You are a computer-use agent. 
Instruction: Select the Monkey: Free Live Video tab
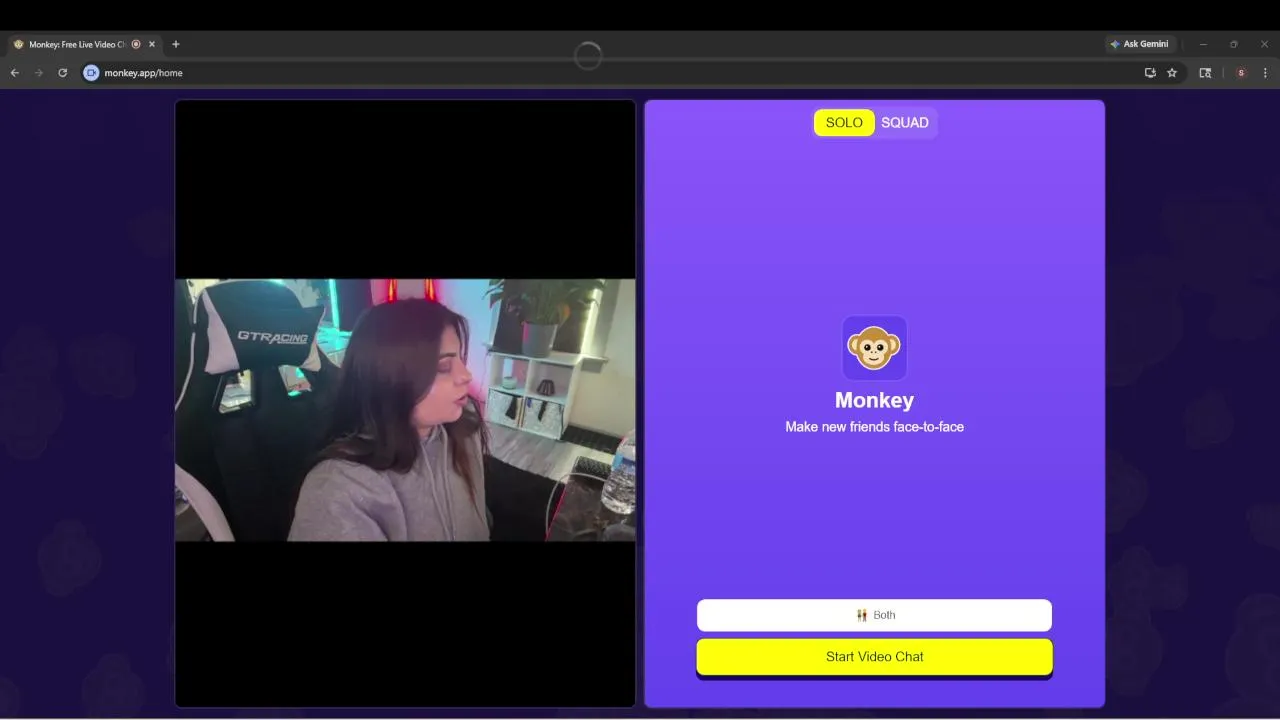coord(84,44)
